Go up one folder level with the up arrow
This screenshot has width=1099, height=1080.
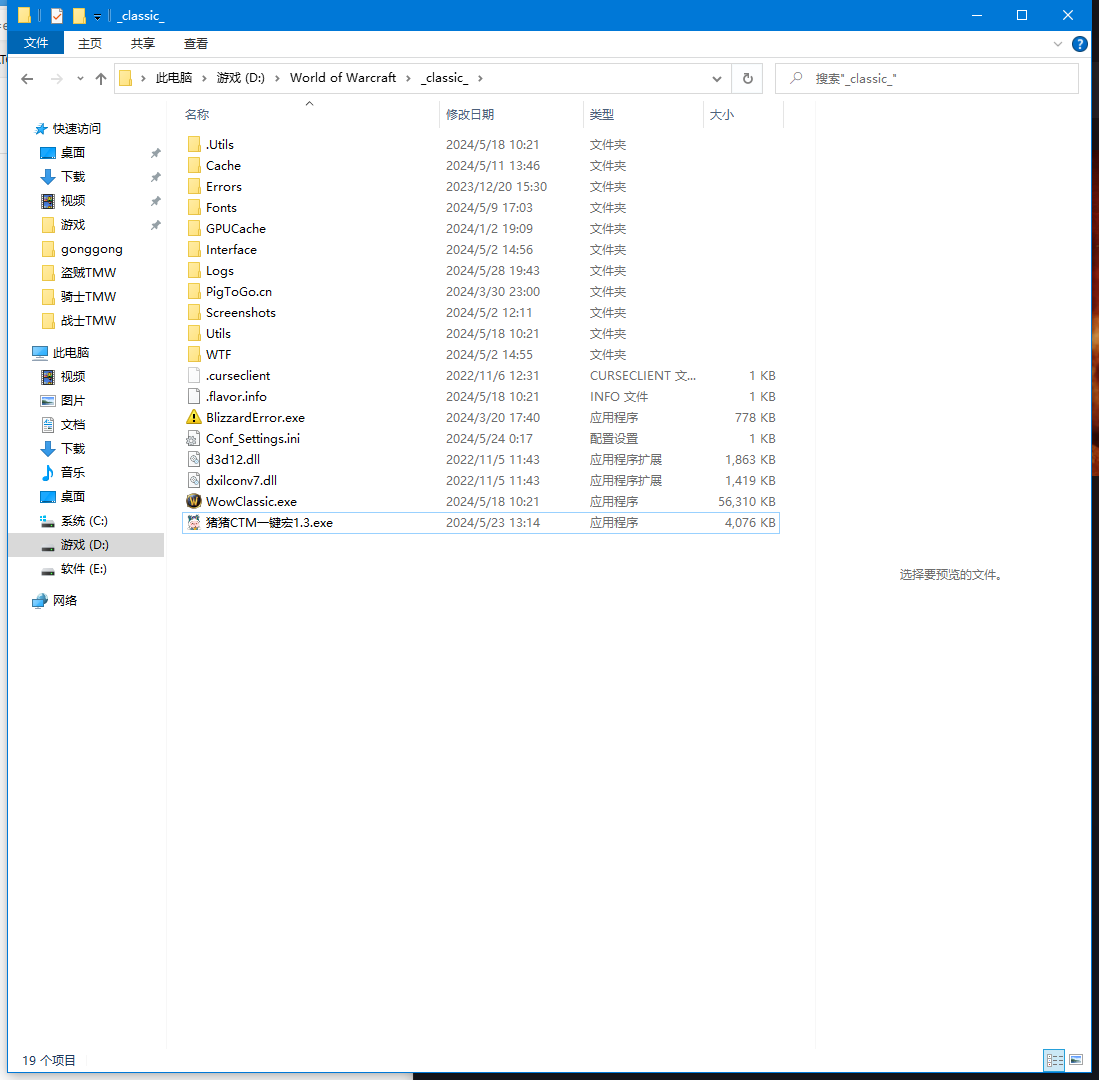[100, 78]
